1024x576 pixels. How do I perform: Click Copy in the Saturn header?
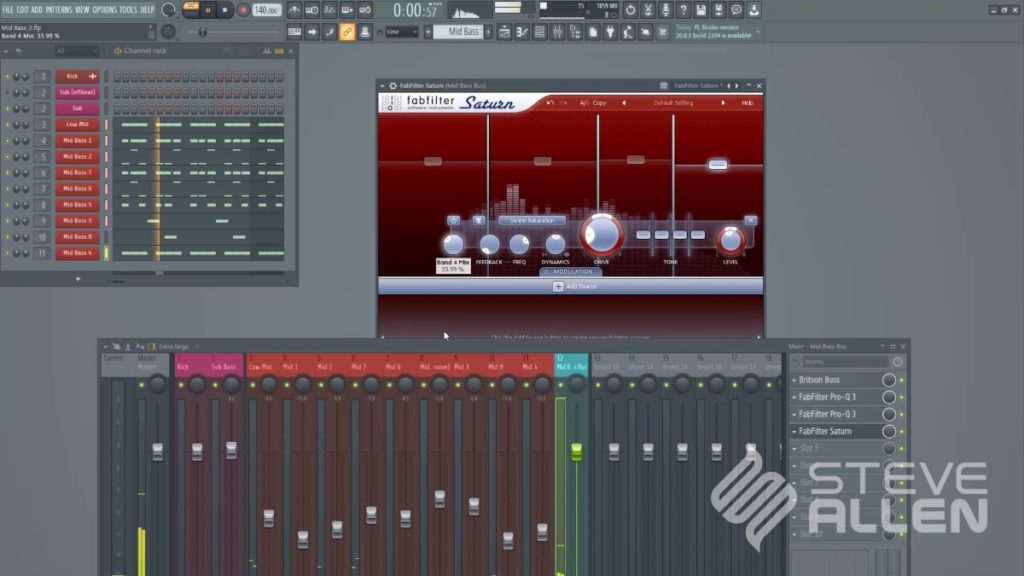pos(599,103)
